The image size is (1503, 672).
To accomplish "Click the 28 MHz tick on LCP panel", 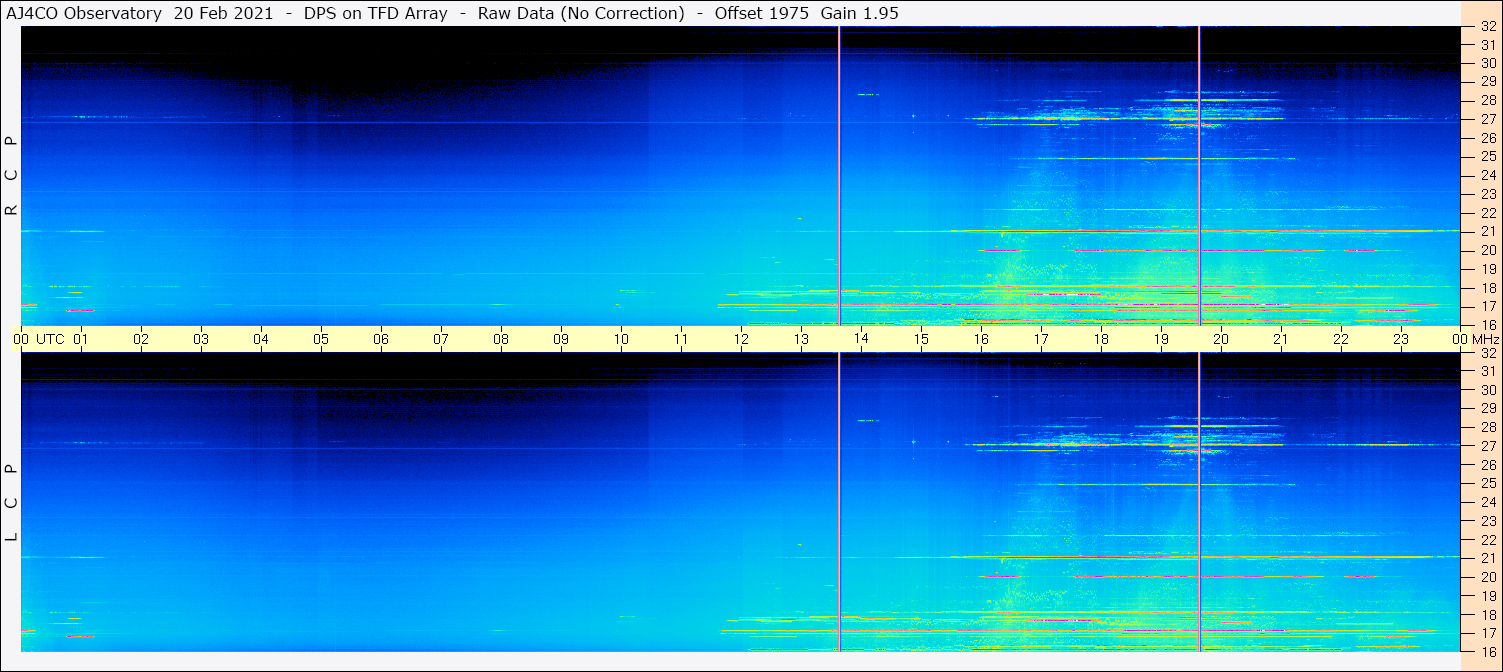I will coord(1488,427).
